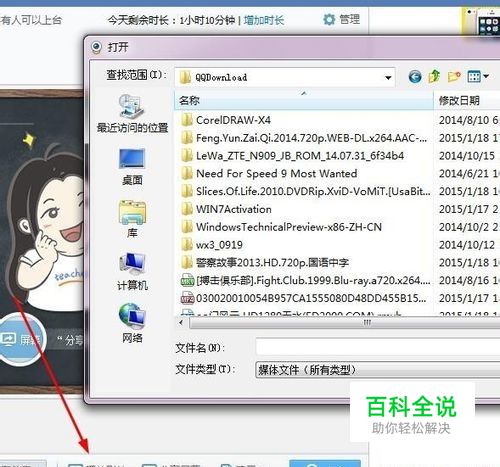Viewport: 500px width, 467px height.
Task: Open 最近访问的位置 in places bar
Action: (132, 113)
